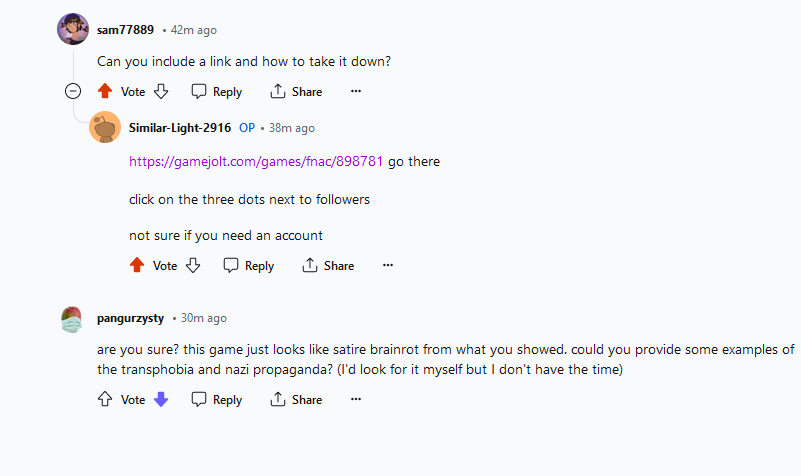Viewport: 801px width, 476px height.
Task: Upvote sam77889's comment
Action: click(x=105, y=92)
